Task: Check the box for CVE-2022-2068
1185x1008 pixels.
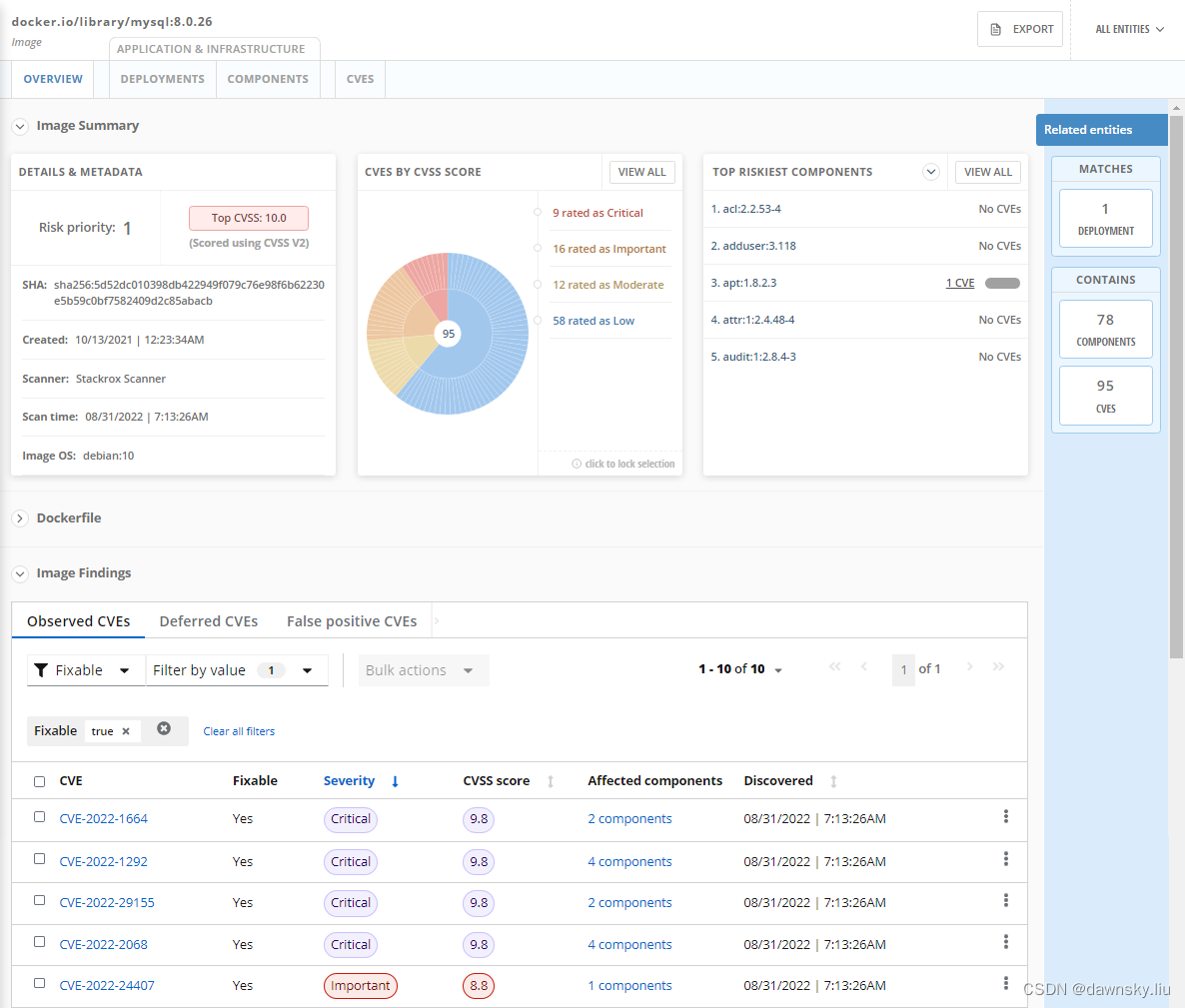Action: pos(39,942)
